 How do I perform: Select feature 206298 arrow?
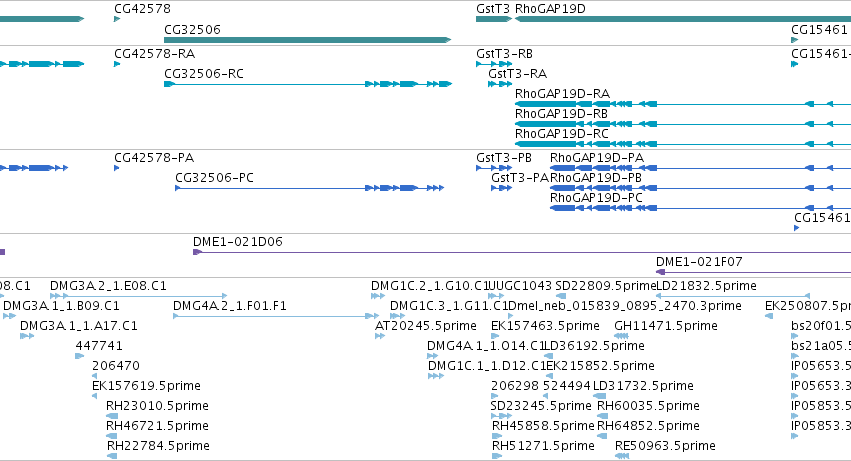tap(494, 396)
